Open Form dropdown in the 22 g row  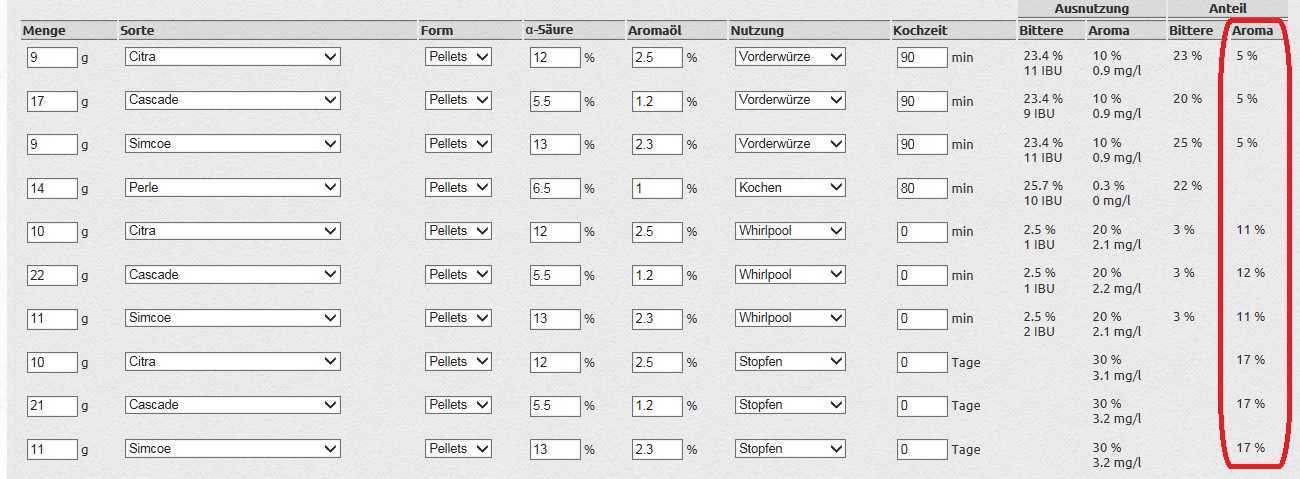(x=459, y=274)
